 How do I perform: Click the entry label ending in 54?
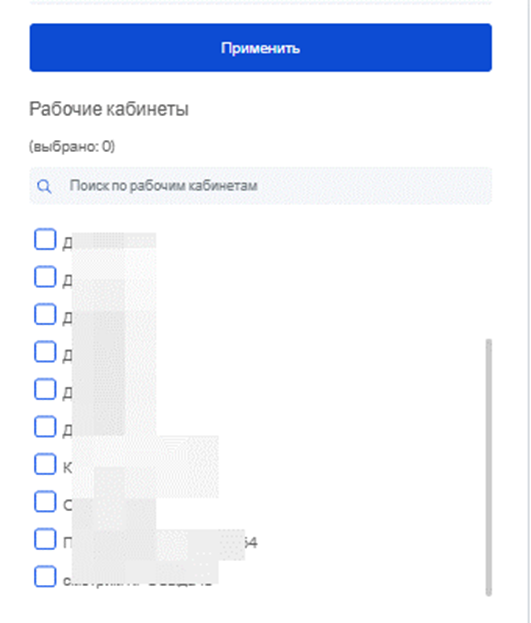160,543
